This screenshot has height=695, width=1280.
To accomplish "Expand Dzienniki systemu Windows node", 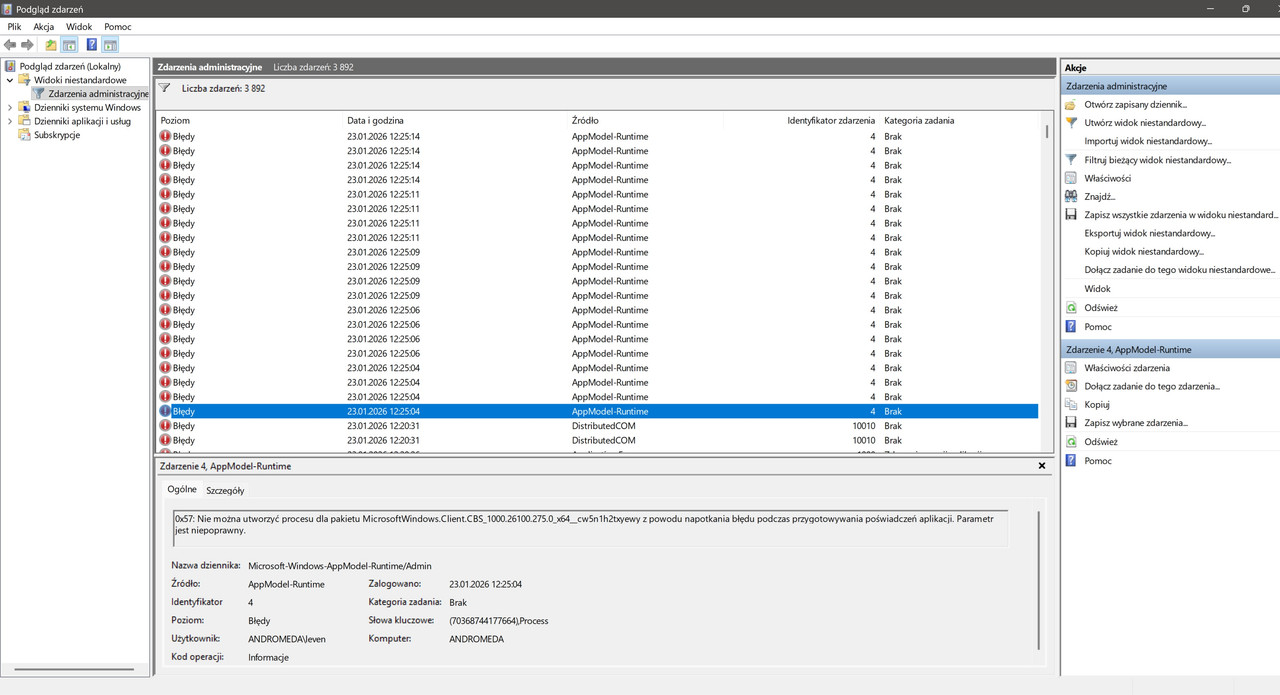I will point(10,107).
